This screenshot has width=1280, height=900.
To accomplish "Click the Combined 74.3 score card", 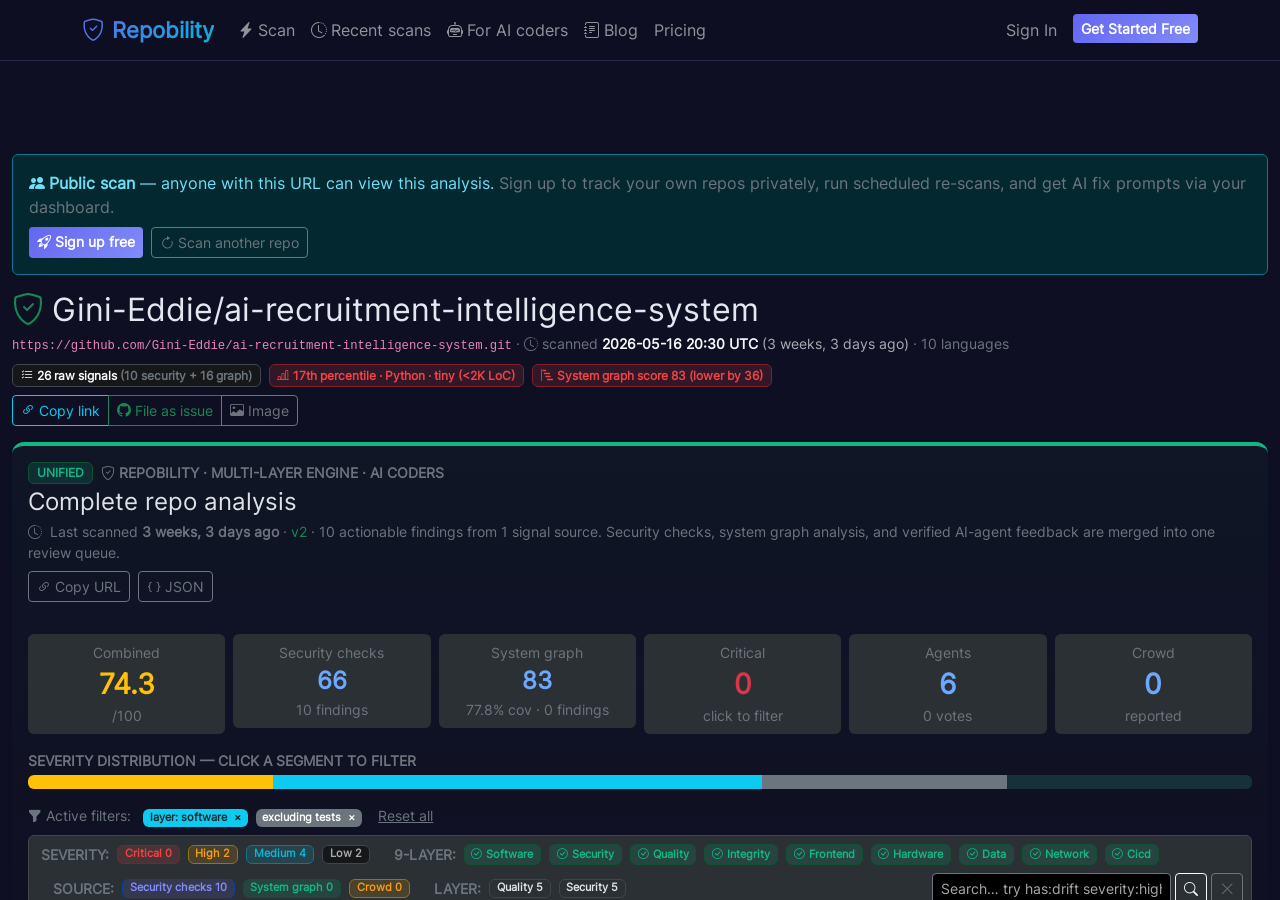I will 126,684.
